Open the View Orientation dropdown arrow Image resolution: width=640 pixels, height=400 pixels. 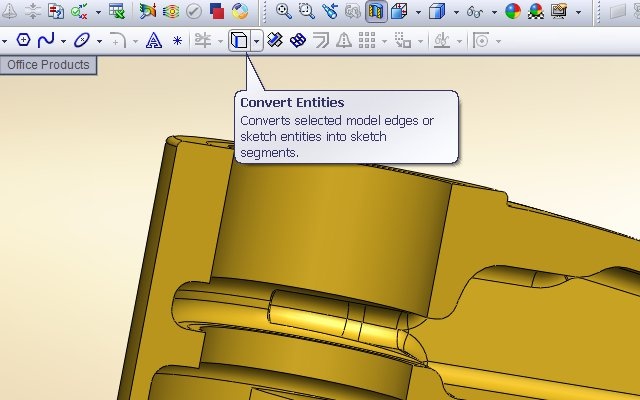pos(418,12)
